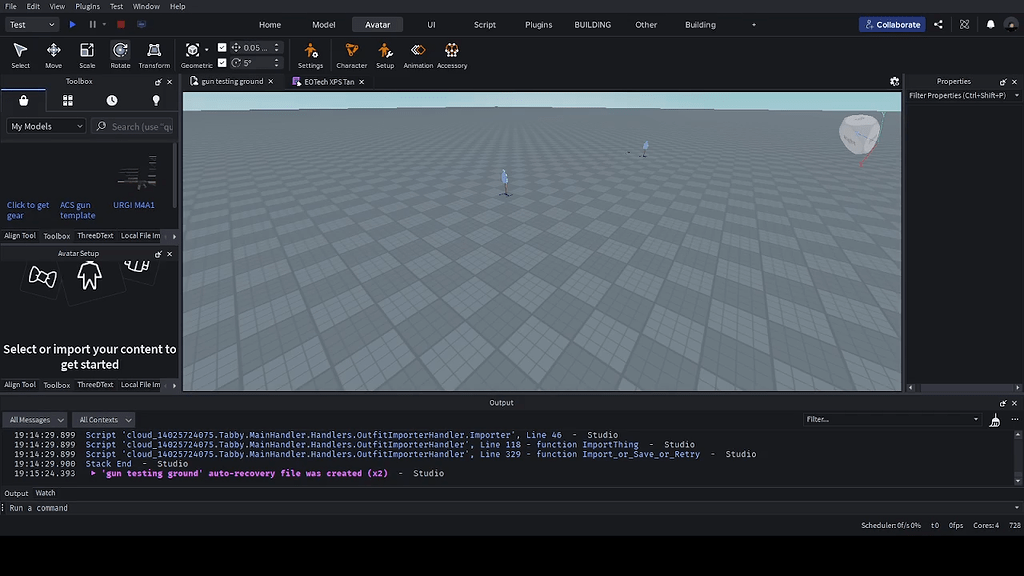This screenshot has height=576, width=1024.
Task: Click the Geometric collisions mode icon
Action: [193, 50]
